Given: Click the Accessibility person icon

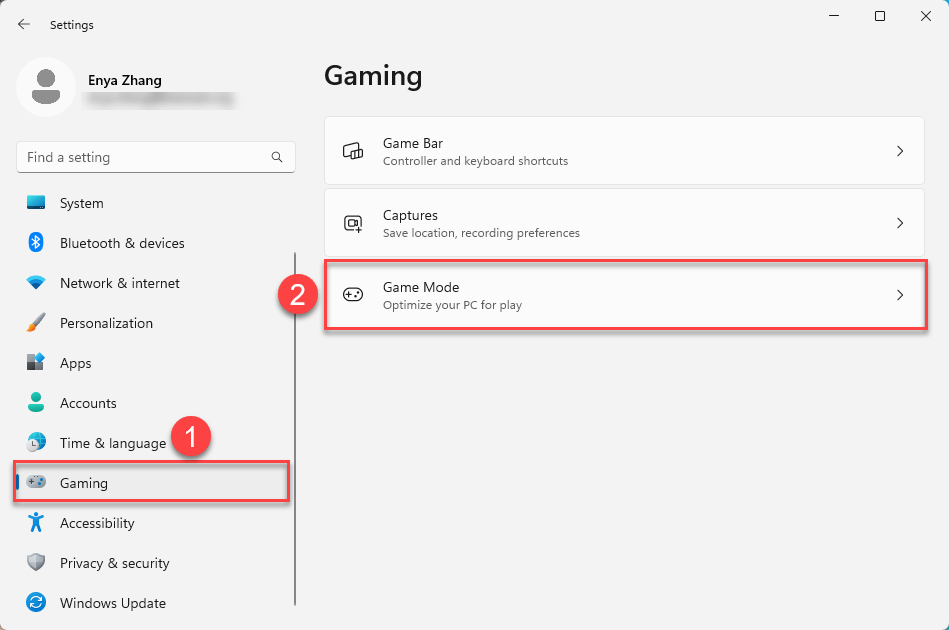Looking at the screenshot, I should (x=36, y=523).
